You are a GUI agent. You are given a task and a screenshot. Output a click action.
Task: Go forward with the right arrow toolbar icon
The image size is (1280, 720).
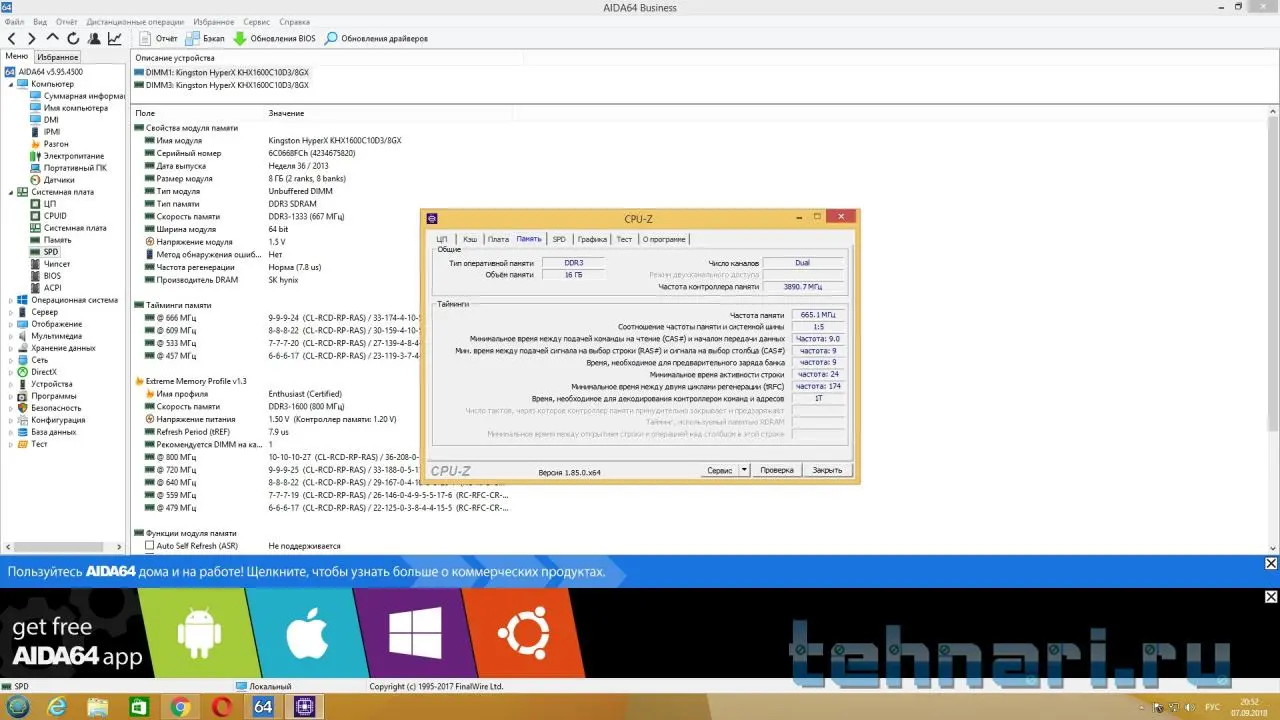tap(32, 39)
